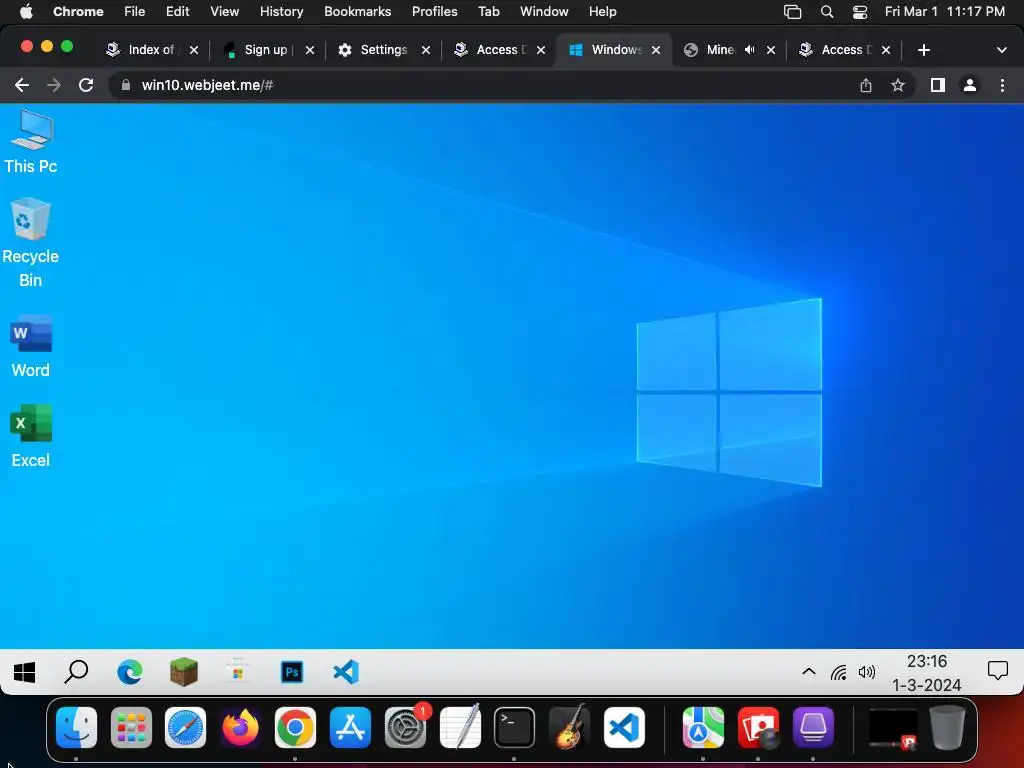Viewport: 1024px width, 768px height.
Task: Launch Word from the desktop
Action: tap(31, 346)
